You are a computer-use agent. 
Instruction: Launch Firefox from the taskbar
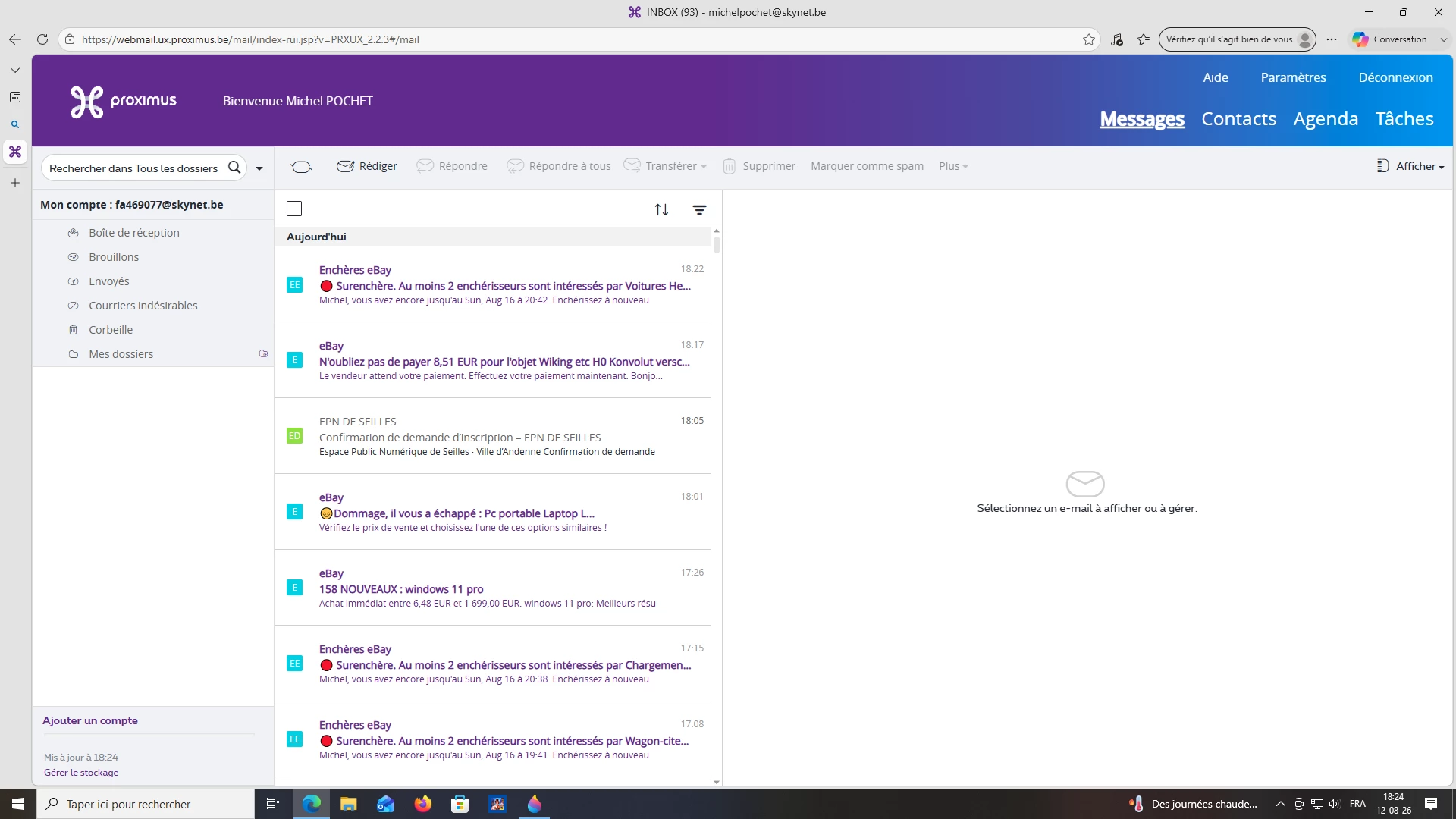tap(423, 804)
